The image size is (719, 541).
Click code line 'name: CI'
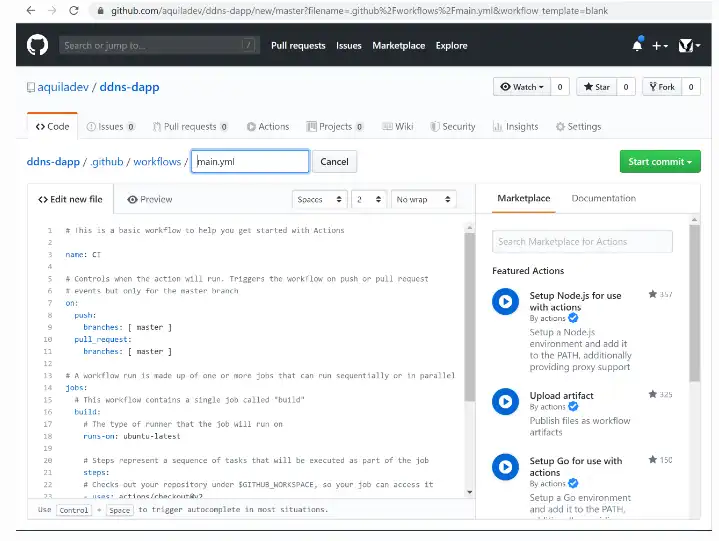(83, 254)
